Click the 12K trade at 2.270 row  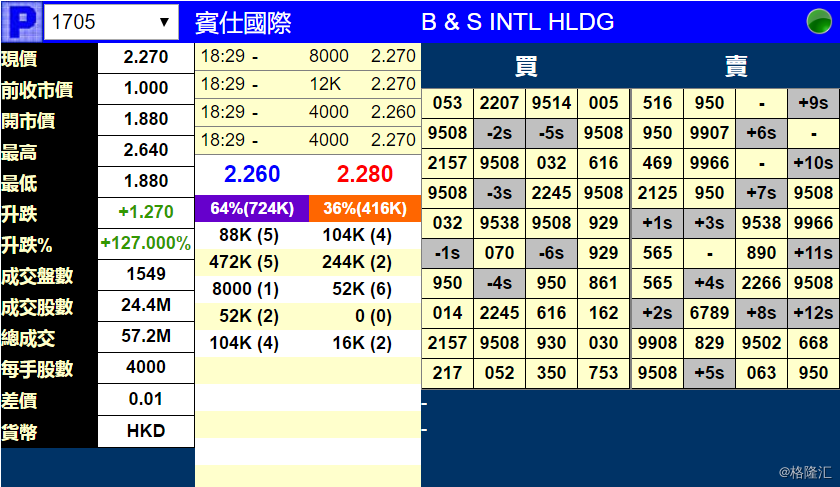(x=308, y=84)
